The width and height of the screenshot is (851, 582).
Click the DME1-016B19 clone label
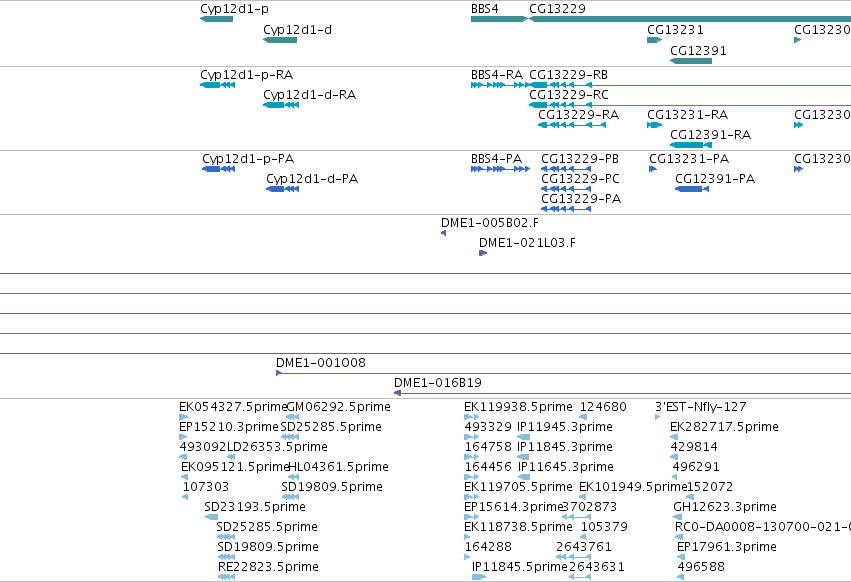[437, 383]
